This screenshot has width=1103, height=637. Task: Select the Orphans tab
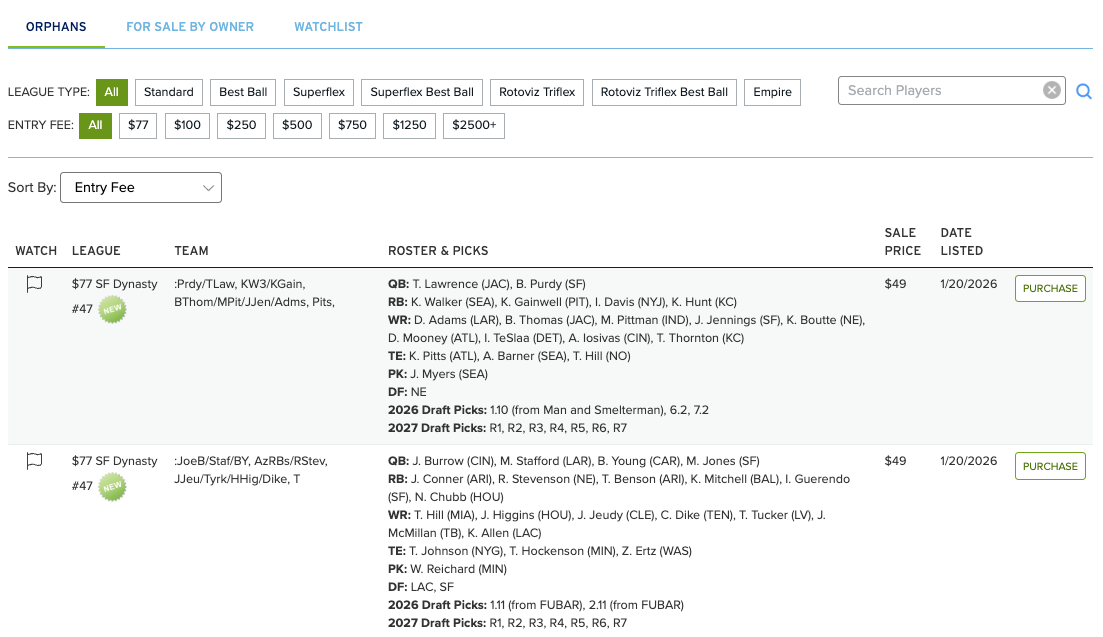tap(56, 27)
